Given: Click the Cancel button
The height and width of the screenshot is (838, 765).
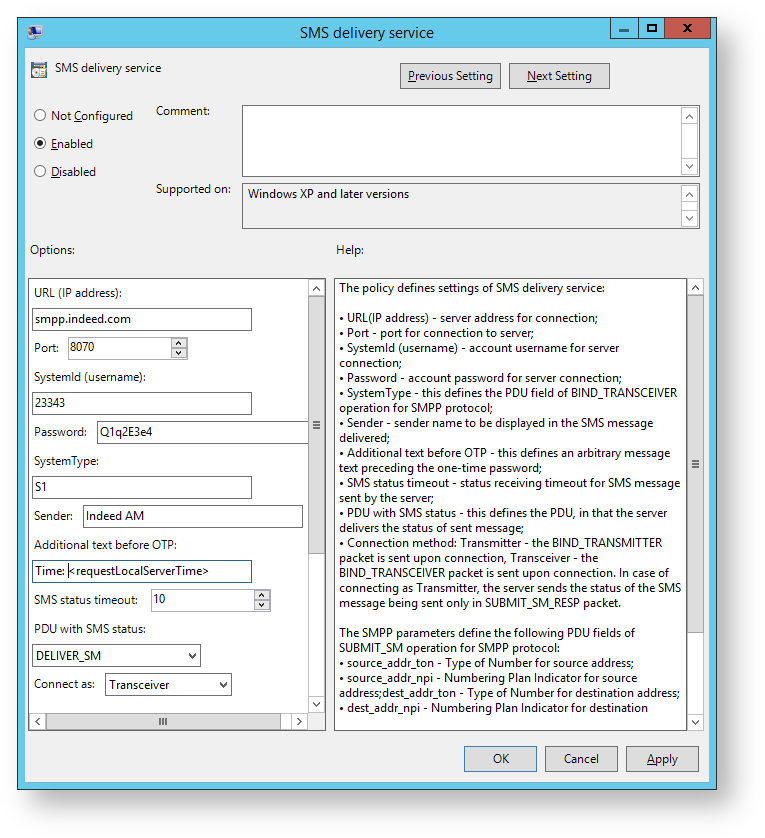Looking at the screenshot, I should click(581, 759).
